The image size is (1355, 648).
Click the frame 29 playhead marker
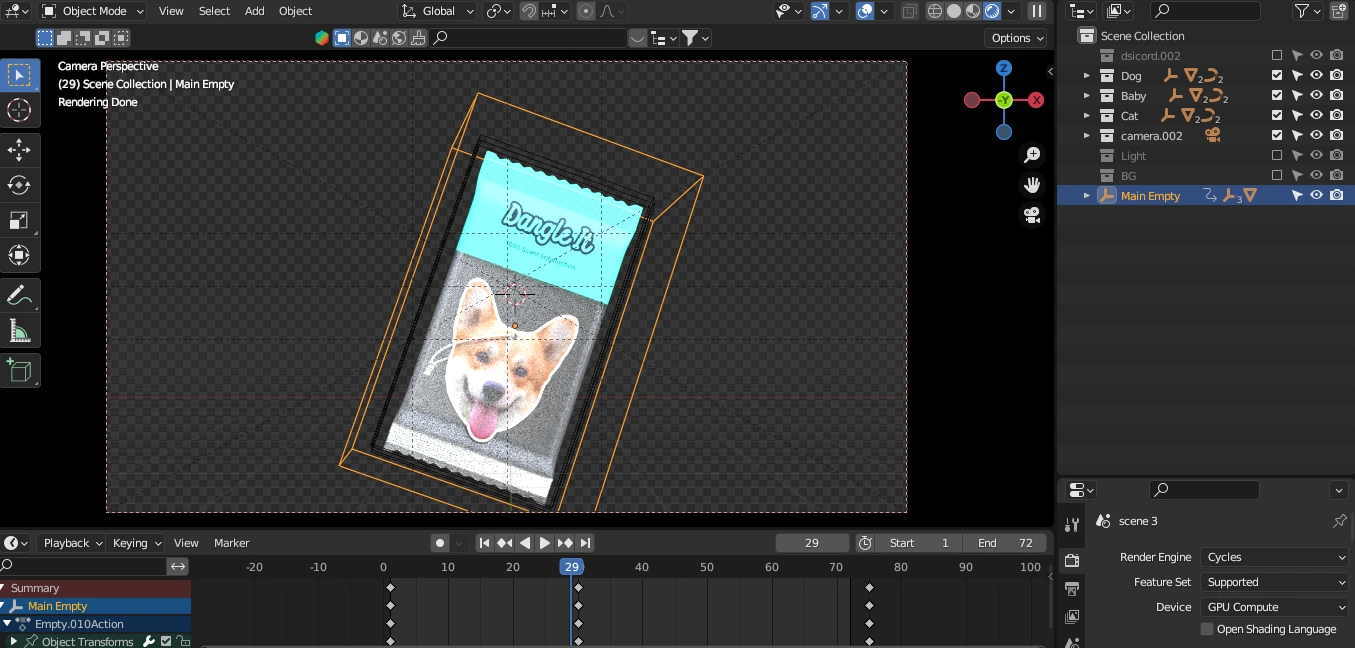click(571, 567)
